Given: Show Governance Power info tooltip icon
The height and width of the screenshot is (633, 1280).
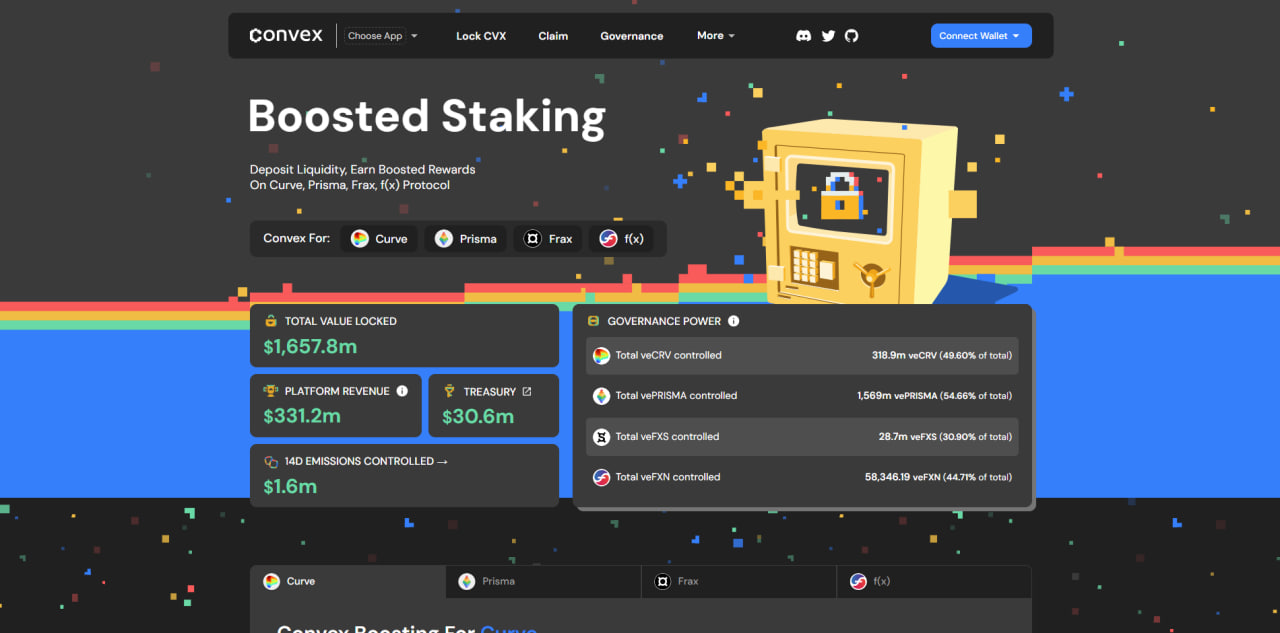Looking at the screenshot, I should pyautogui.click(x=733, y=321).
